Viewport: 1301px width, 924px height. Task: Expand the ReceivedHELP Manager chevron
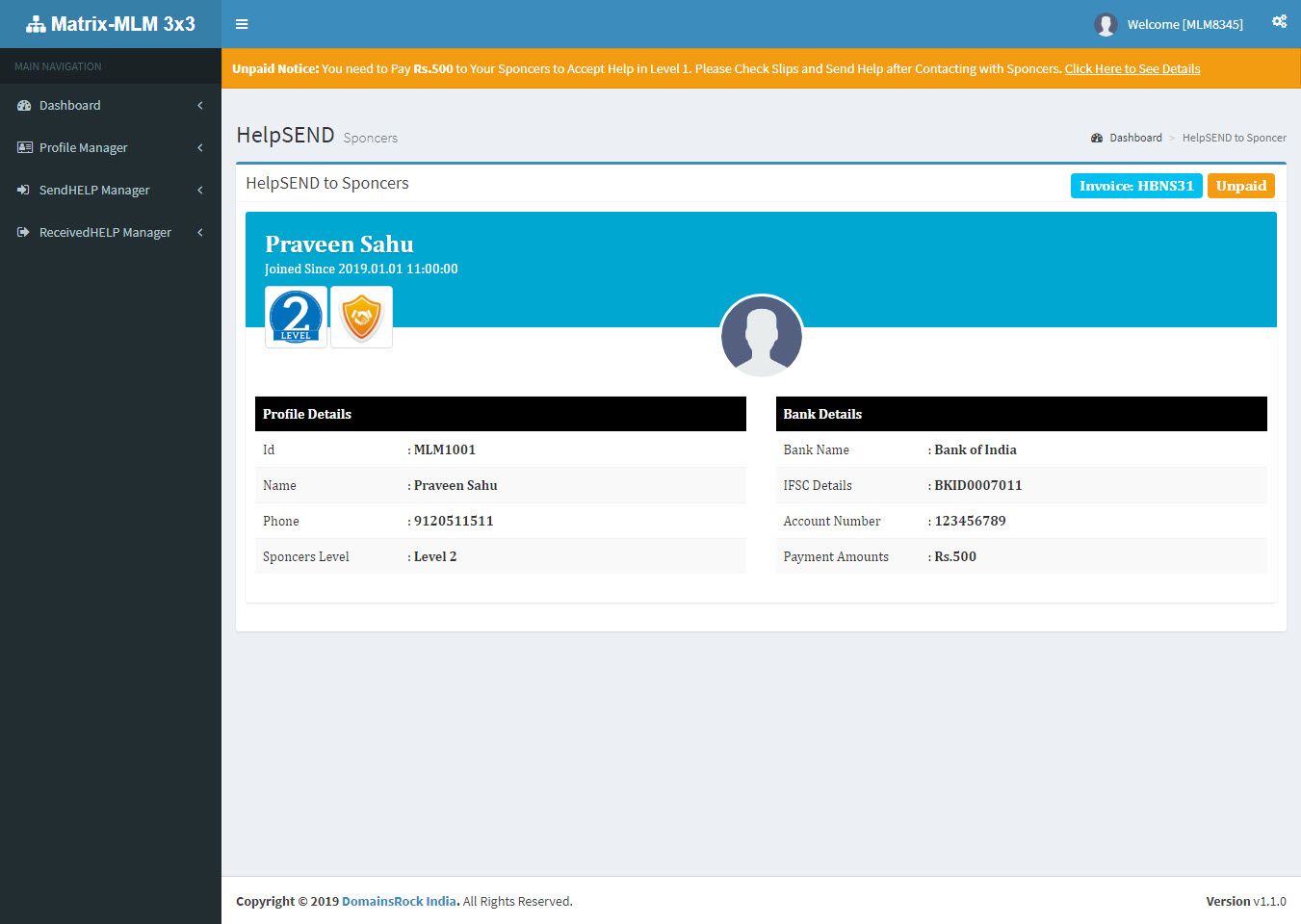click(x=200, y=232)
